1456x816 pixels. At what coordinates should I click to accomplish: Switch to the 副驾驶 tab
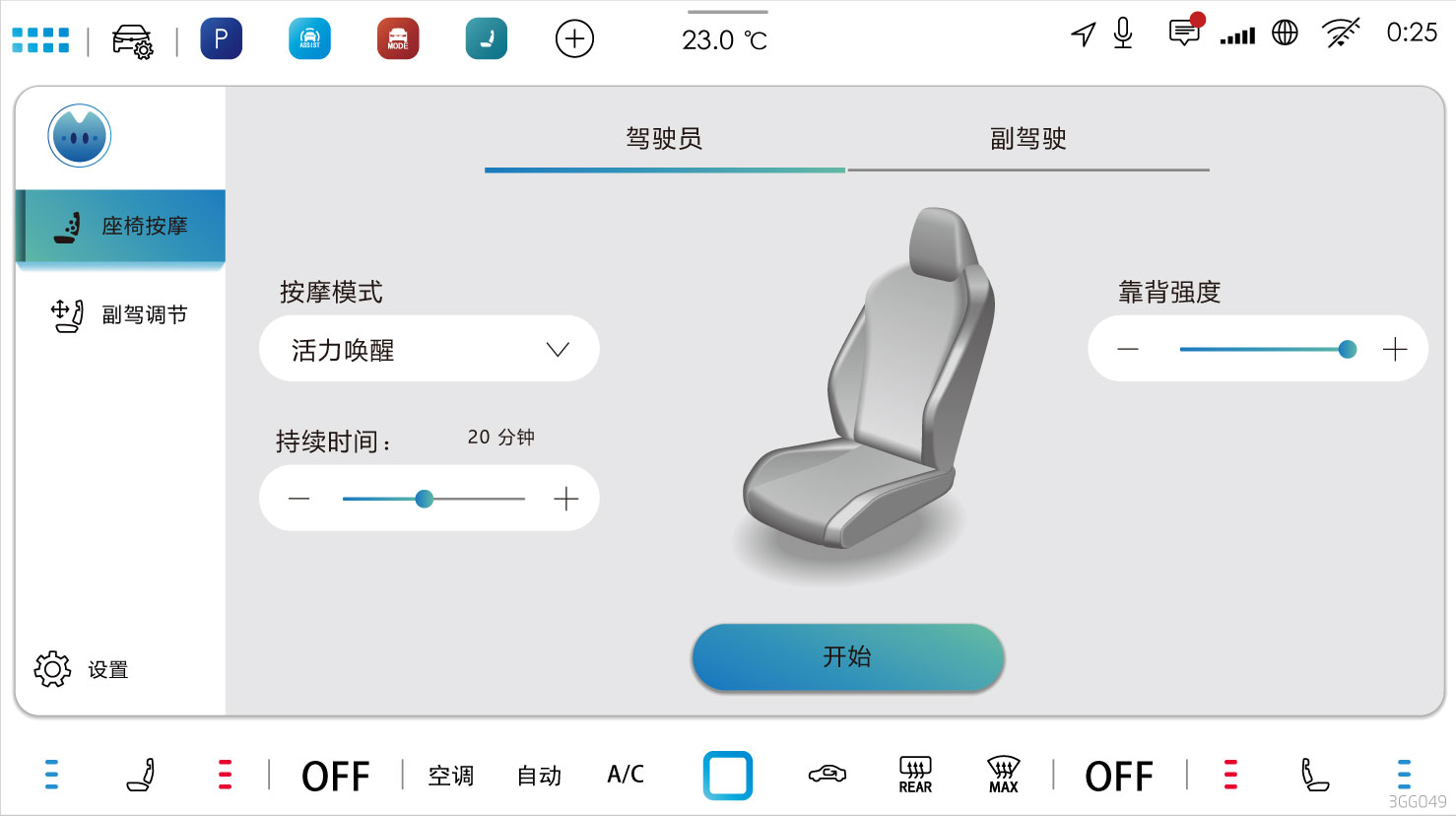[x=1028, y=139]
